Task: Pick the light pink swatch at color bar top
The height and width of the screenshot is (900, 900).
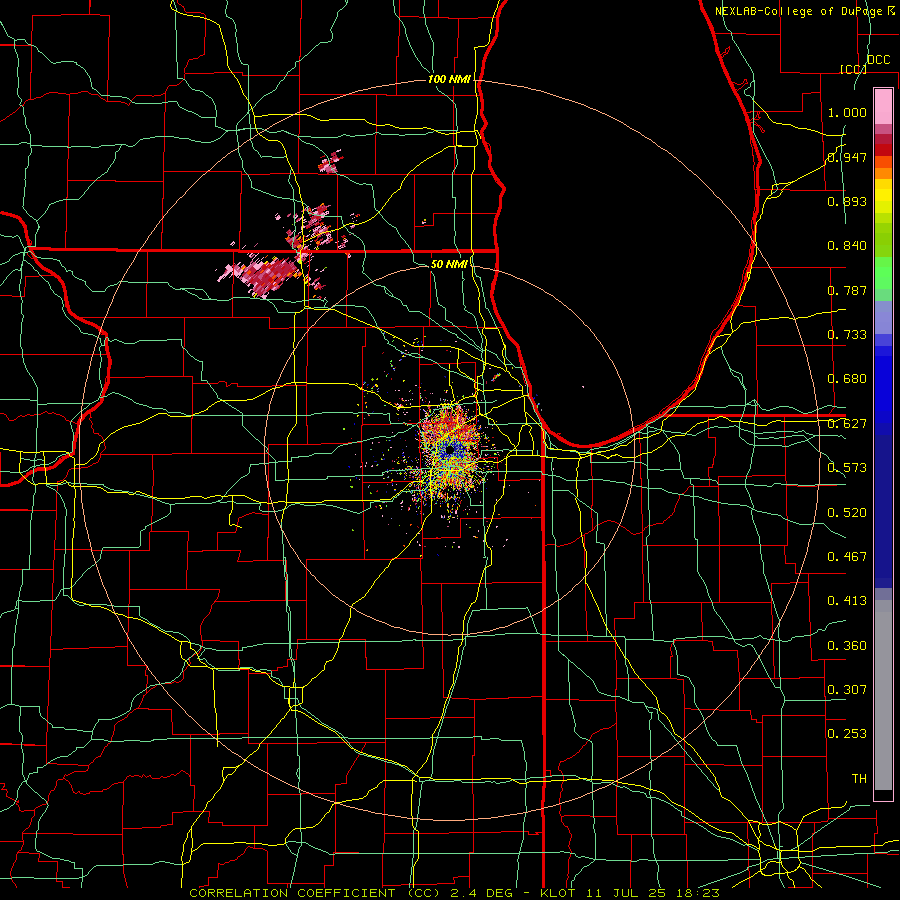Action: tap(883, 106)
